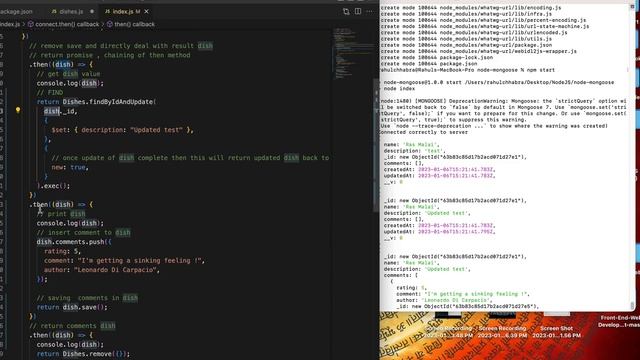640x360 pixels.
Task: Click the '// print dish' comment line
Action: (61, 213)
